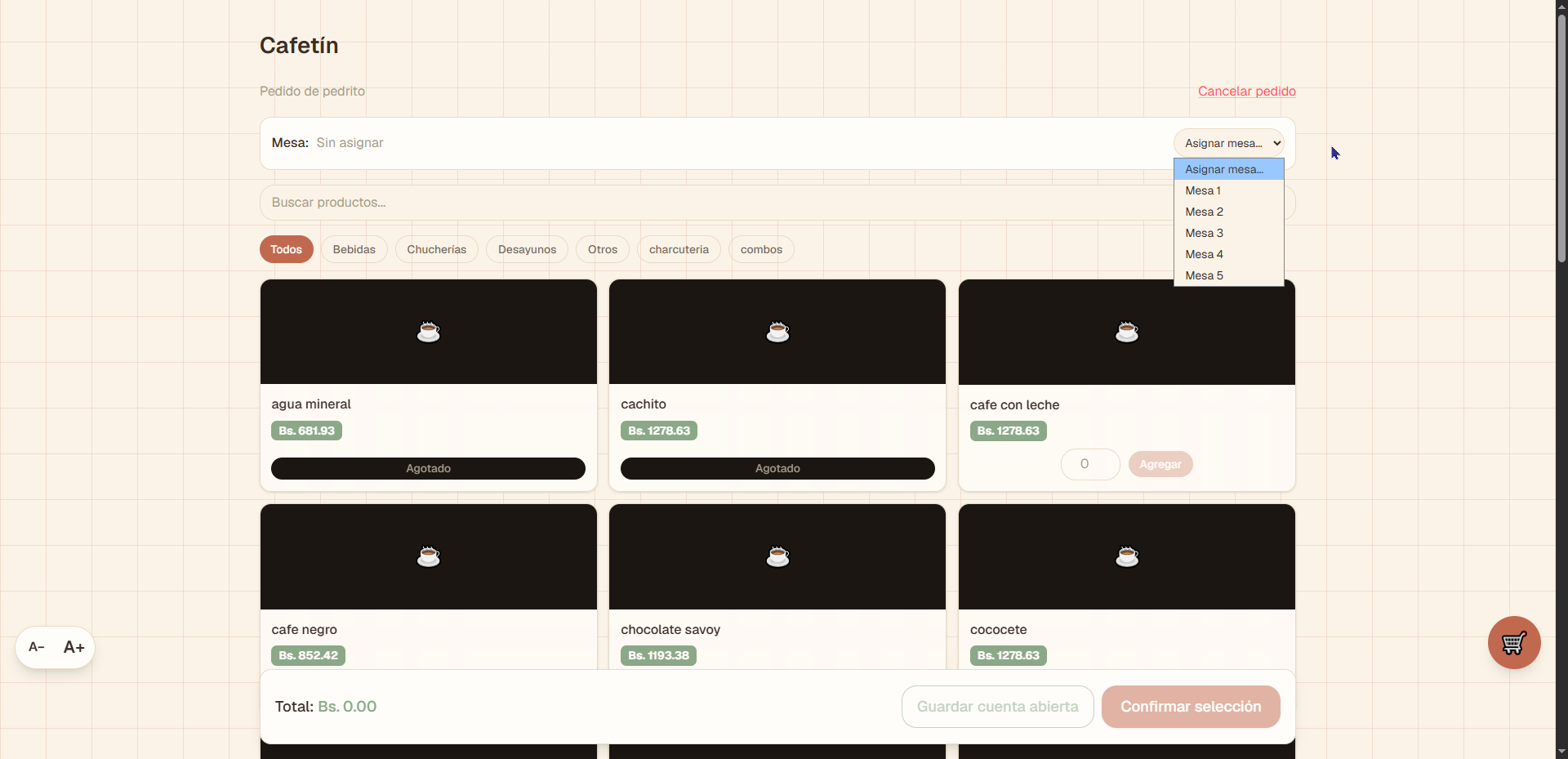Select Mesa 3 from the dropdown
This screenshot has height=759, width=1568.
pos(1228,233)
